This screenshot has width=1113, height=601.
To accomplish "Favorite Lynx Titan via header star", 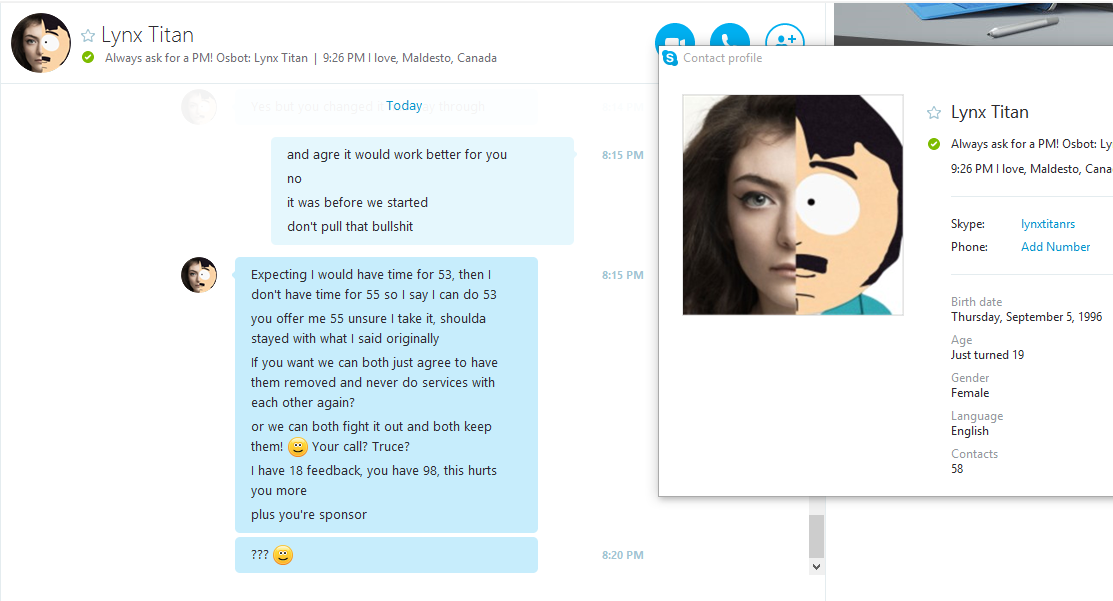I will tap(88, 35).
